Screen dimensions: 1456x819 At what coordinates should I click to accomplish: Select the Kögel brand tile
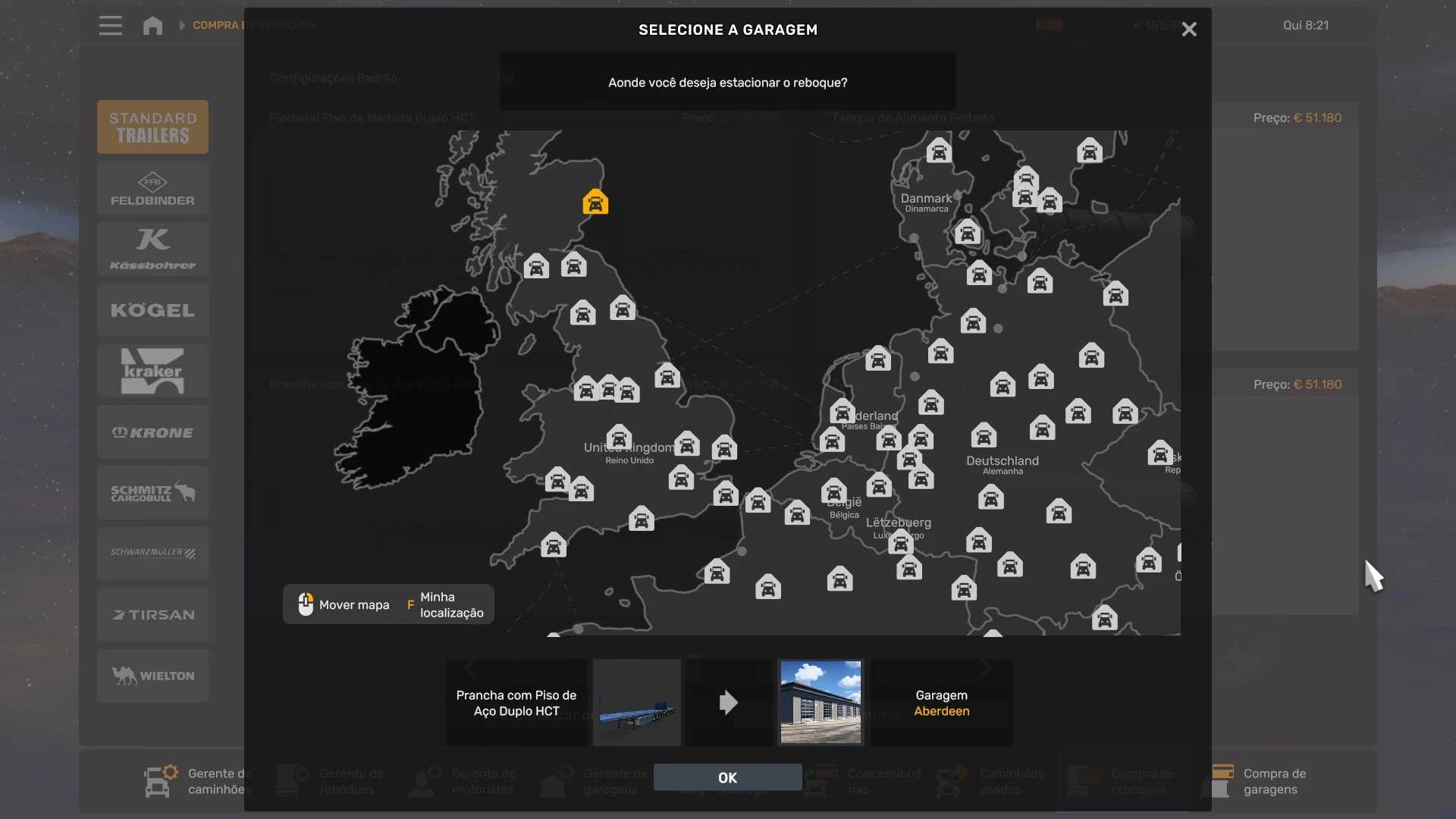pos(152,310)
